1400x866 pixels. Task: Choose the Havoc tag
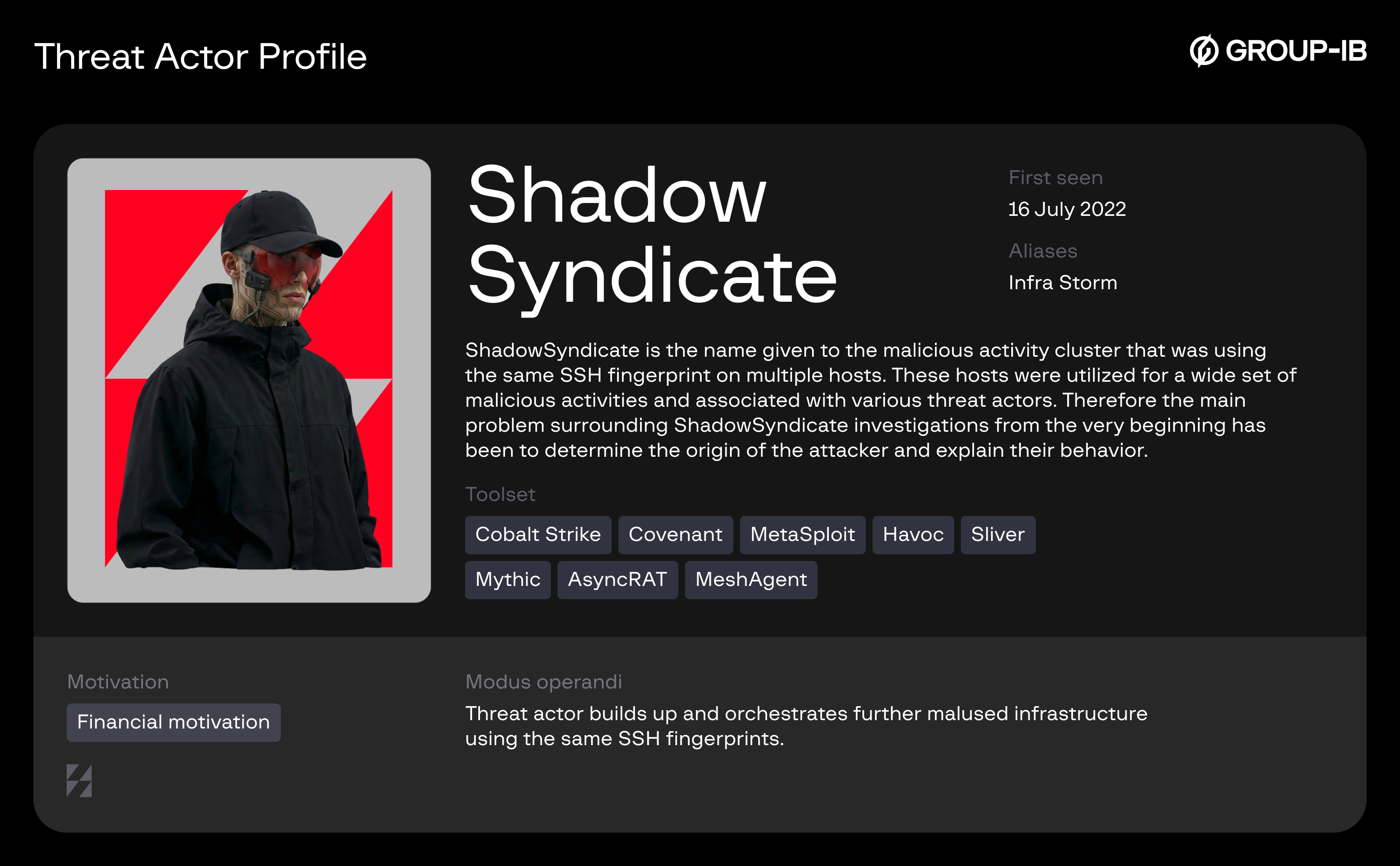click(913, 534)
